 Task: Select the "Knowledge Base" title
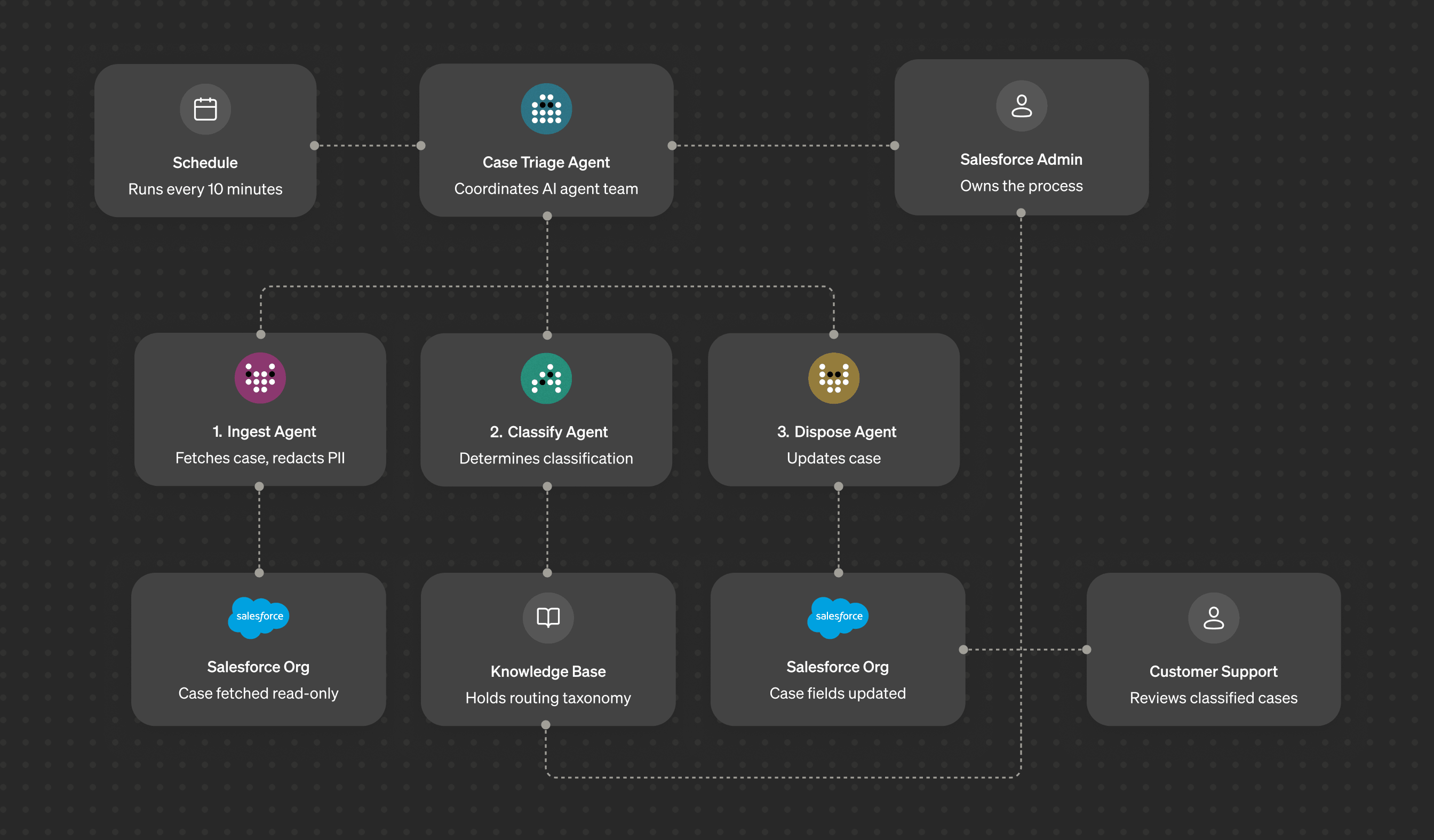pos(548,671)
